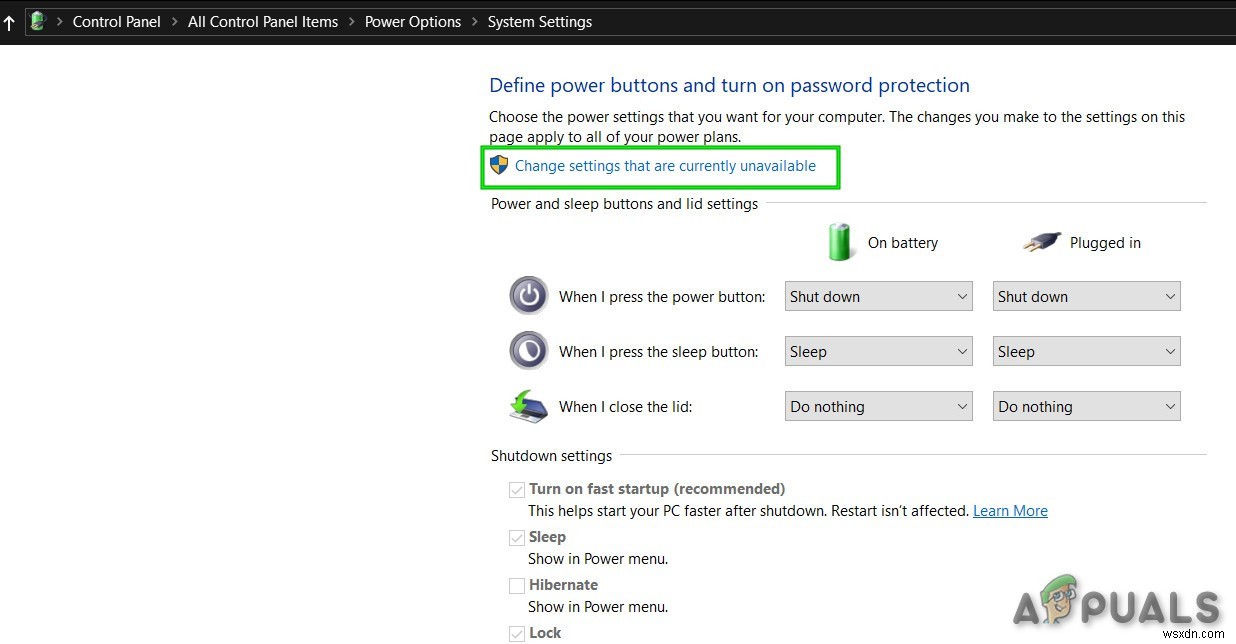Click the green On battery icon
Image resolution: width=1236 pixels, height=644 pixels.
[x=839, y=242]
